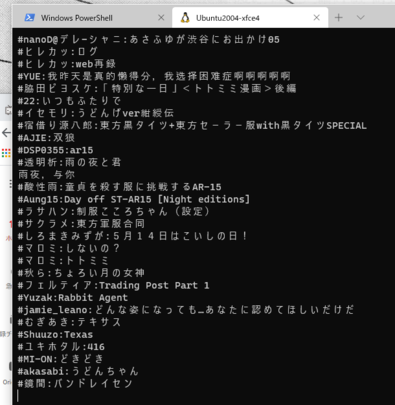Screen dimensions: 395x405
Task: Click the line '#MI-ON:どきどき'
Action: tap(61, 359)
